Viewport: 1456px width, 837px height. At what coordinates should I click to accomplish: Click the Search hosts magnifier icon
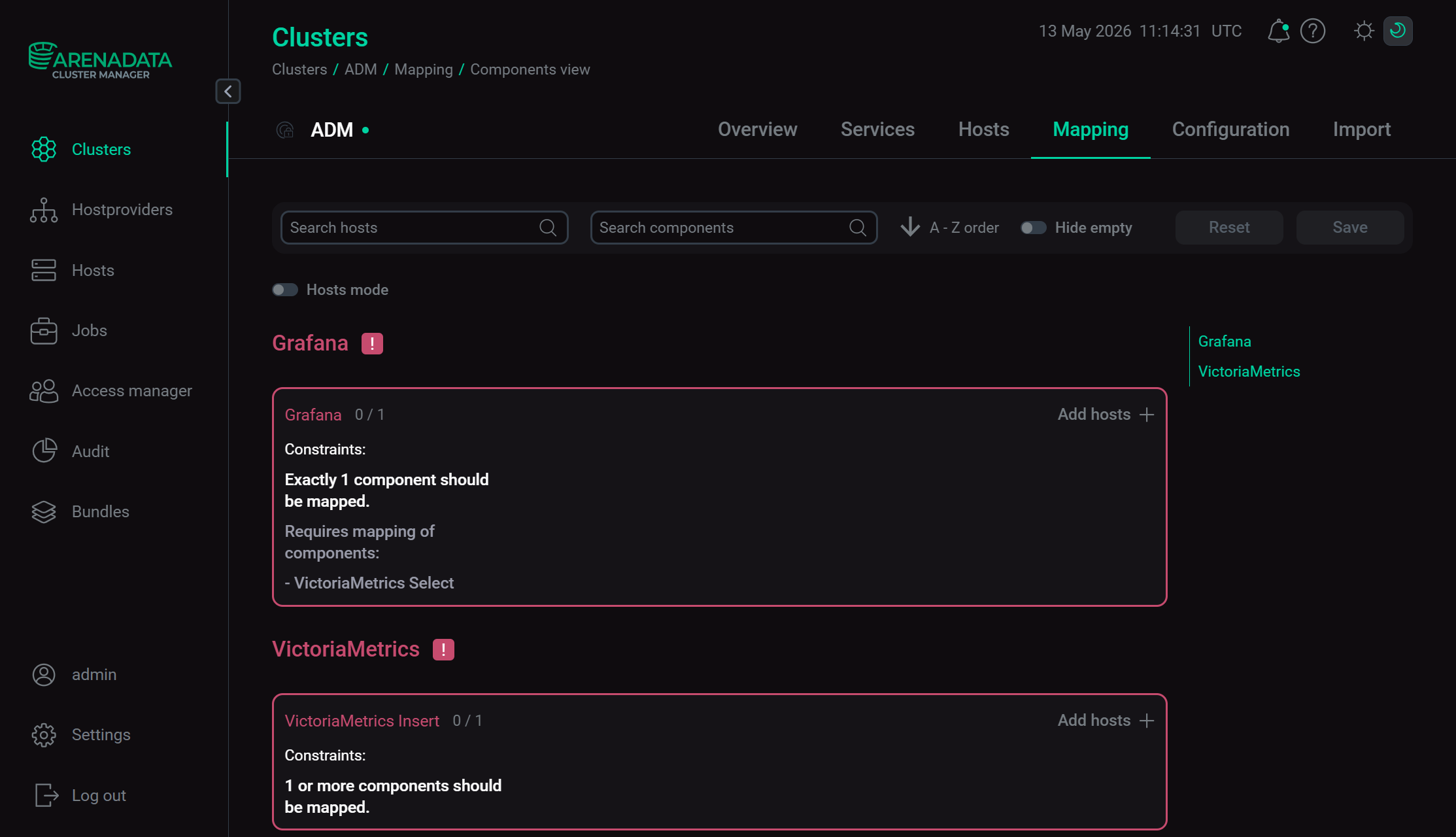pos(548,228)
